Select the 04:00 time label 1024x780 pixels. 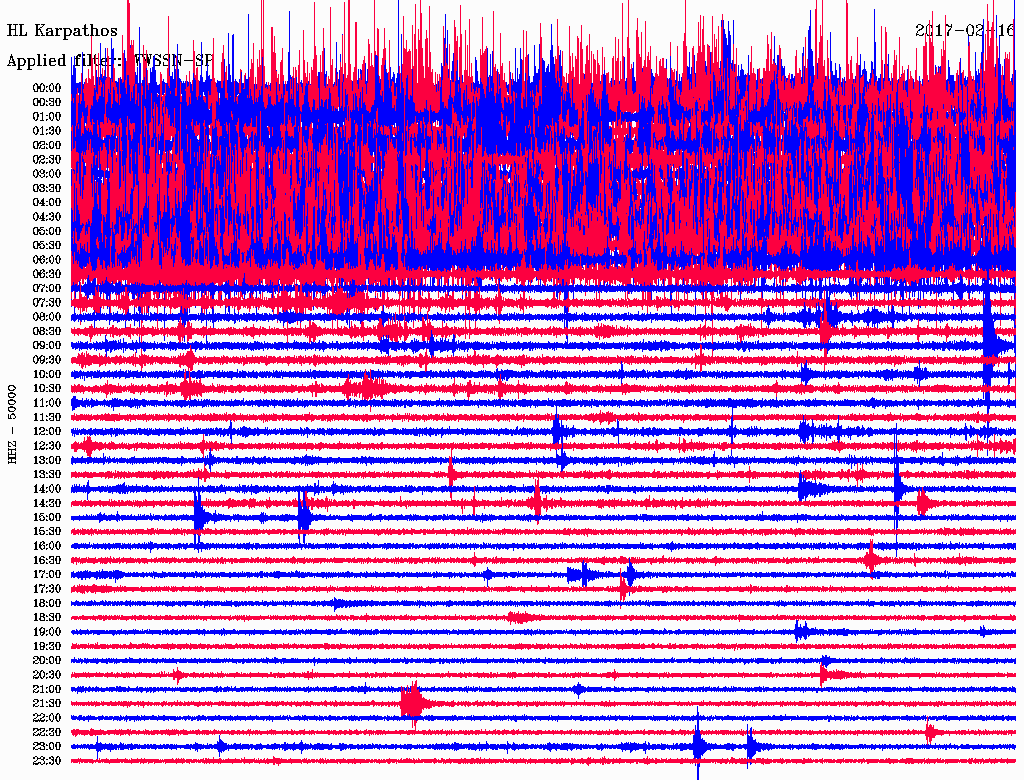point(47,203)
